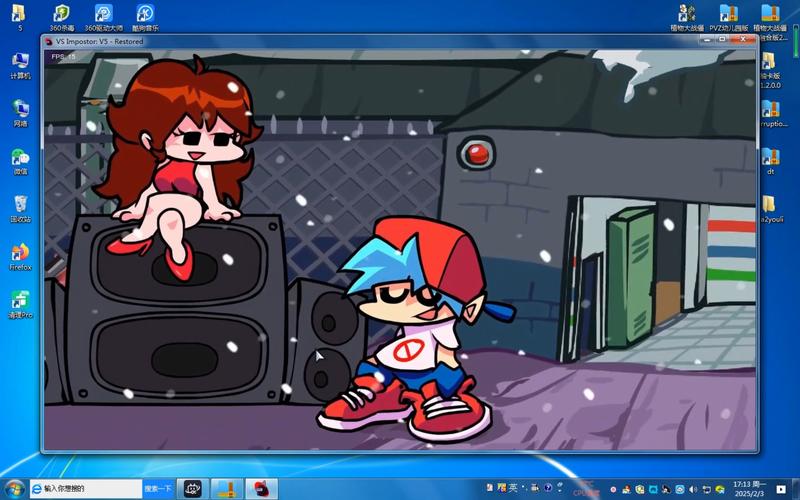Click the 搜索一下 search button
The image size is (800, 500).
click(158, 489)
